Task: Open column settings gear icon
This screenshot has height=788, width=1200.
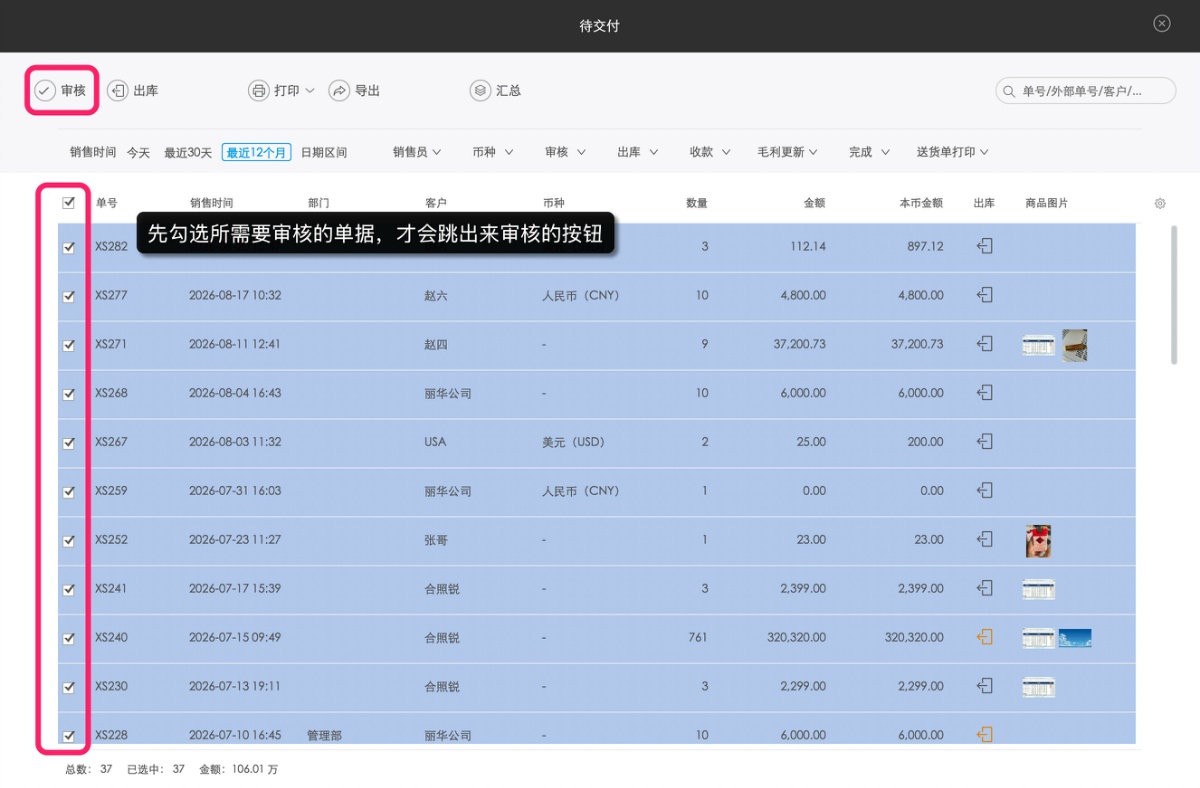Action: pos(1160,203)
